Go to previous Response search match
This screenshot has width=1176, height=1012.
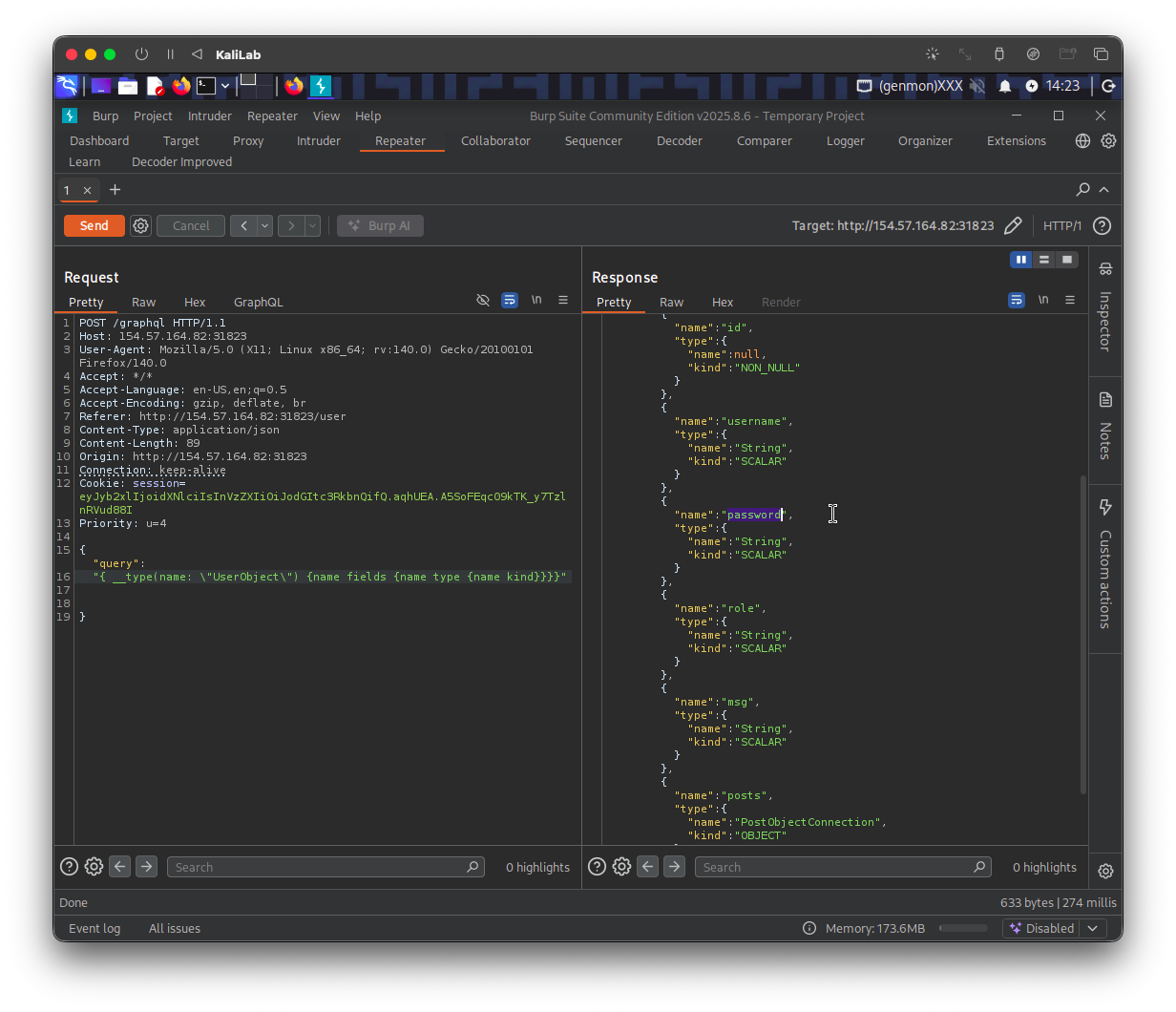pyautogui.click(x=647, y=867)
